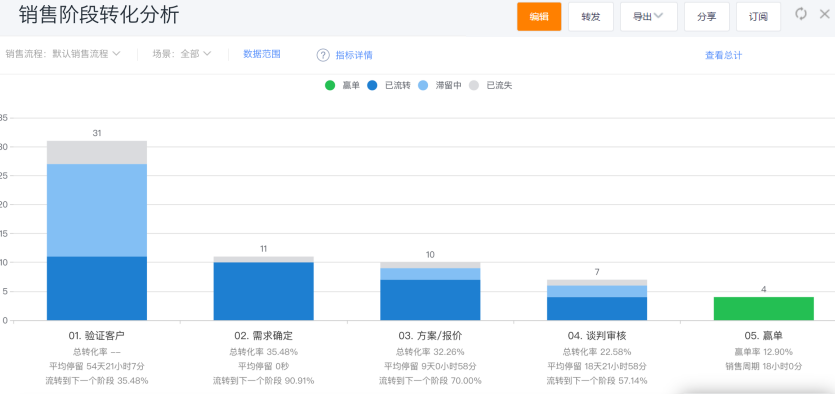Click 总转化率 22.58% text

pyautogui.click(x=597, y=352)
